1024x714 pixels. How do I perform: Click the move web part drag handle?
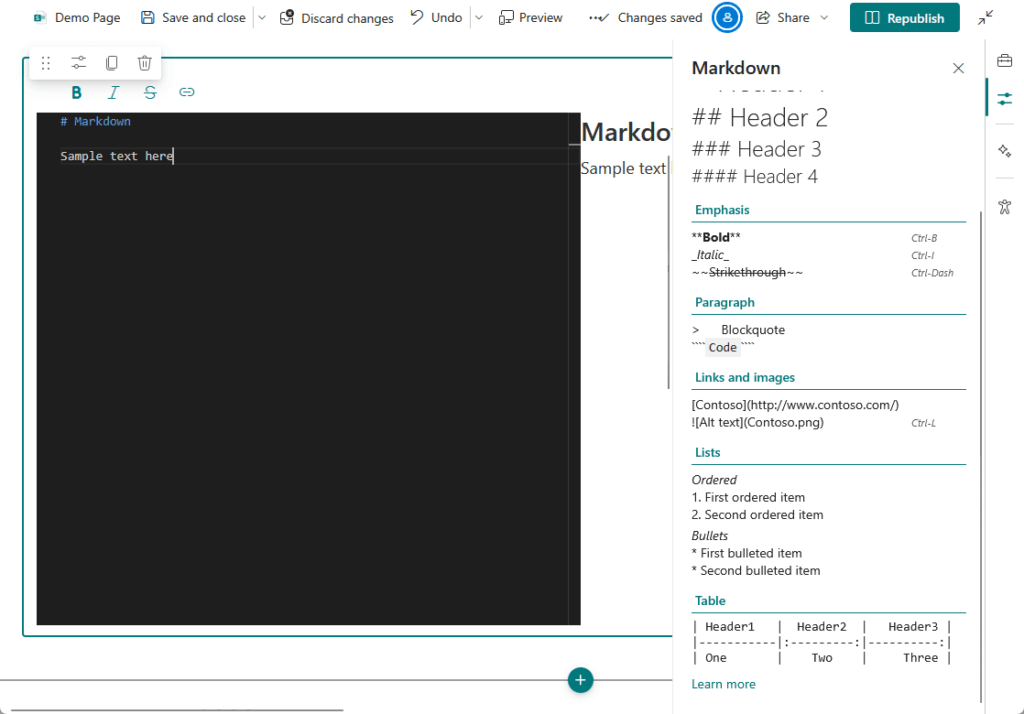[46, 63]
